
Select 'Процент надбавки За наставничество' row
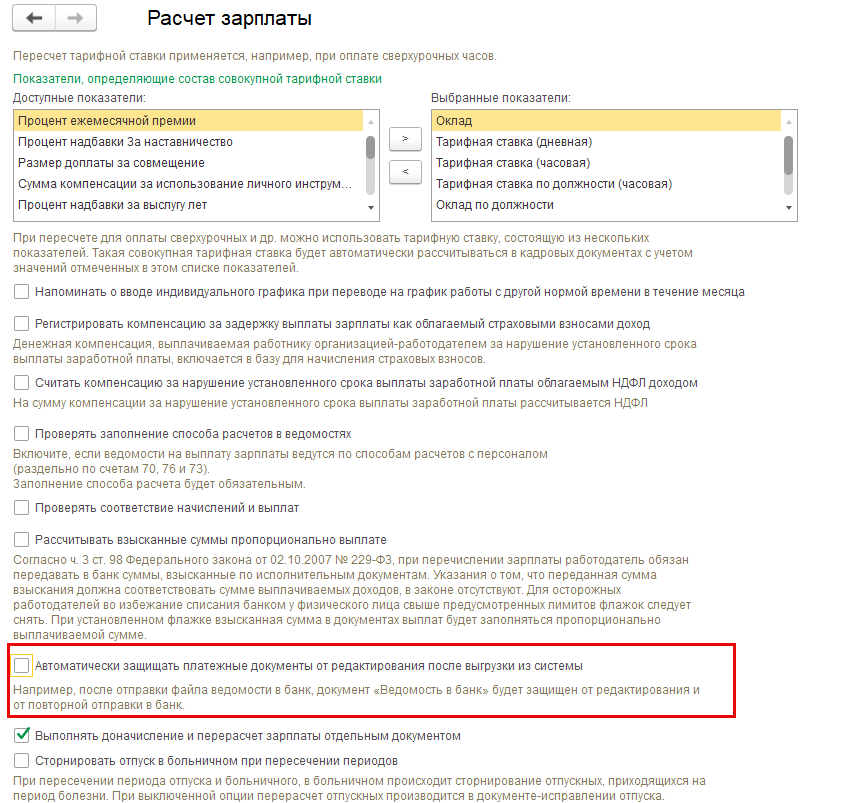188,142
